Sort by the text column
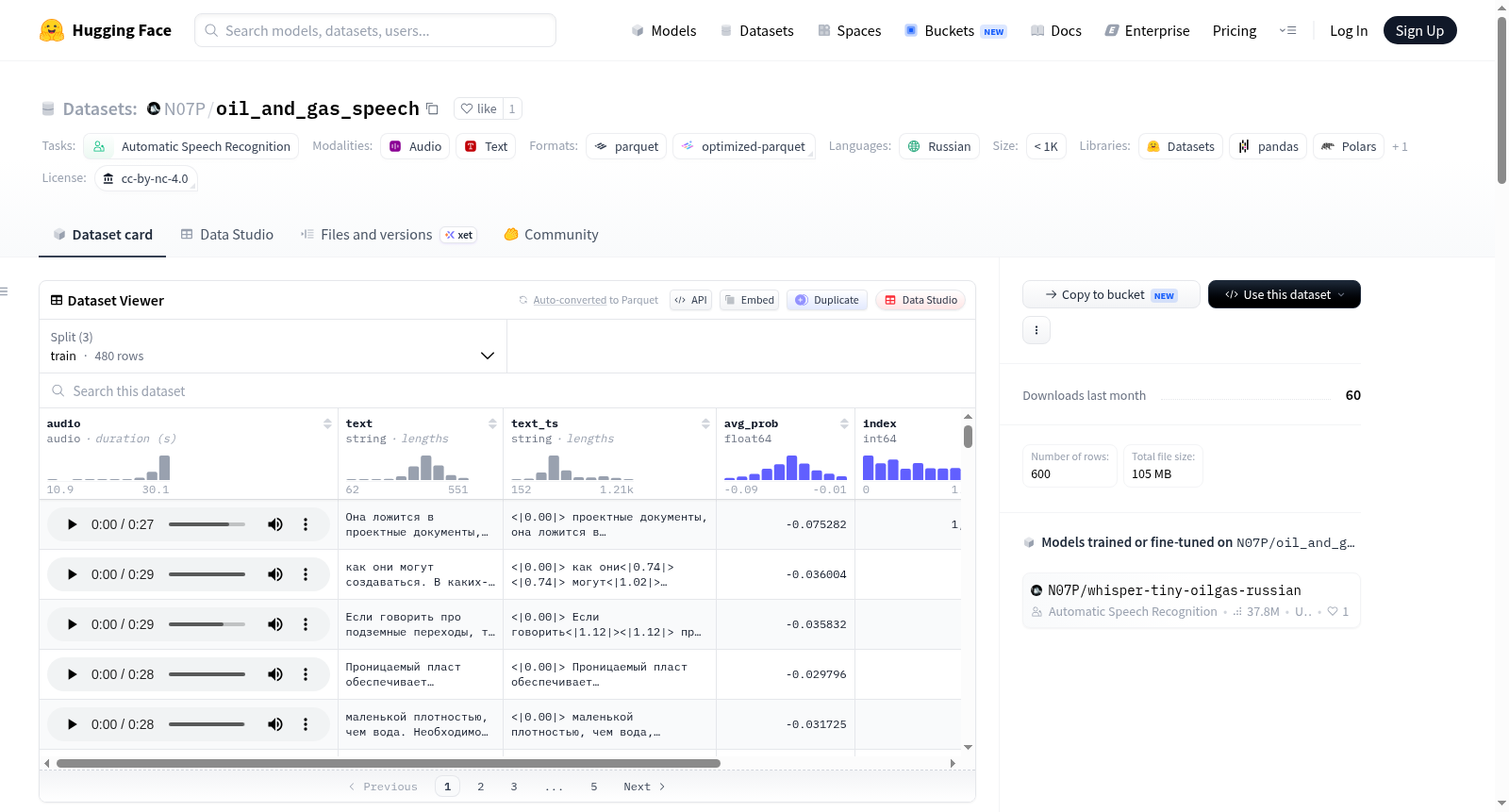 (492, 424)
